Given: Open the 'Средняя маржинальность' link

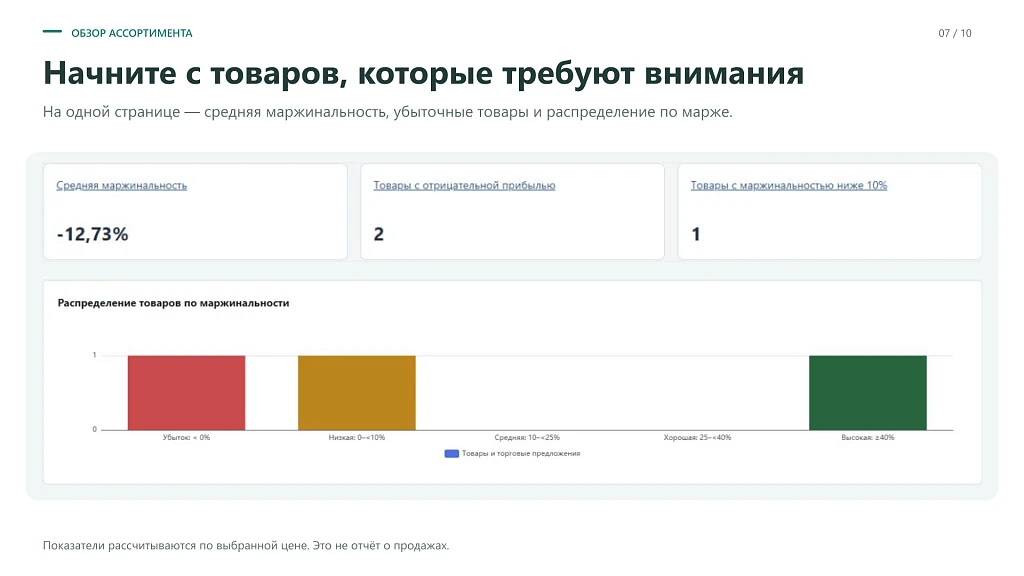Looking at the screenshot, I should (121, 185).
